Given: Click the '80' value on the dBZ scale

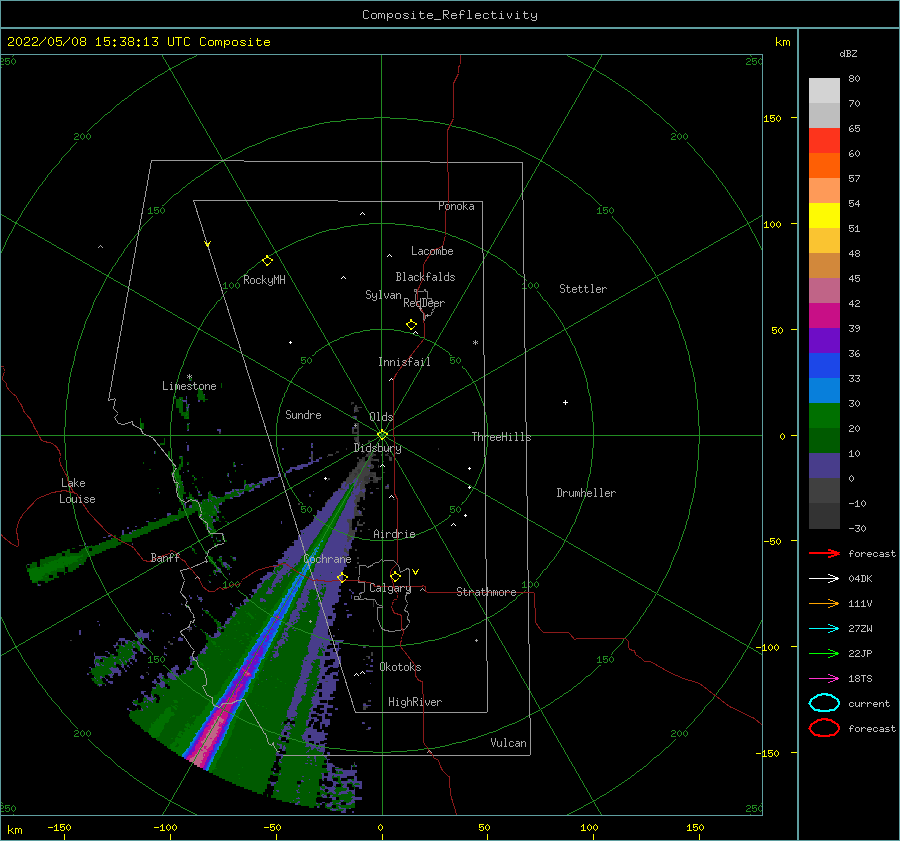Looking at the screenshot, I should click(854, 79).
